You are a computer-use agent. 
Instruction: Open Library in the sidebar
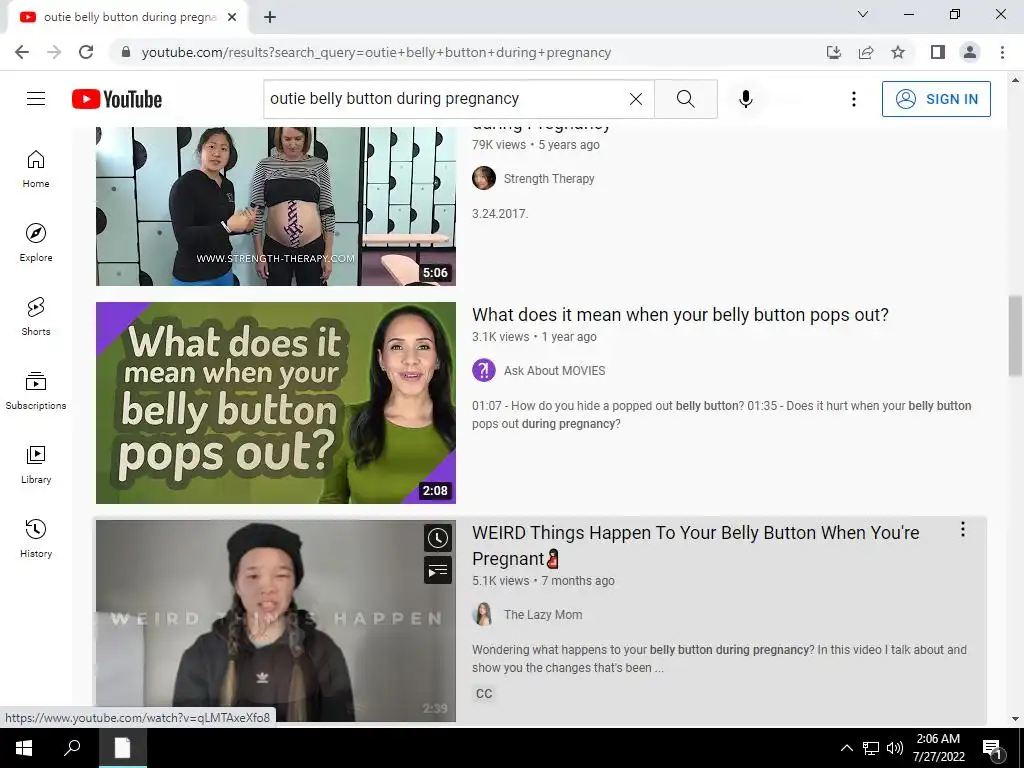36,464
